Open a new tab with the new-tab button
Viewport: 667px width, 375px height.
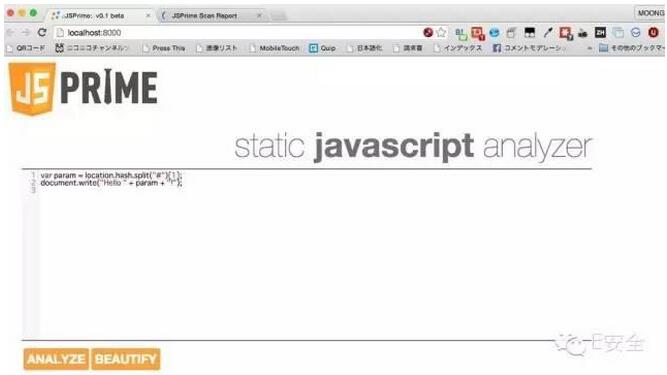coord(279,16)
